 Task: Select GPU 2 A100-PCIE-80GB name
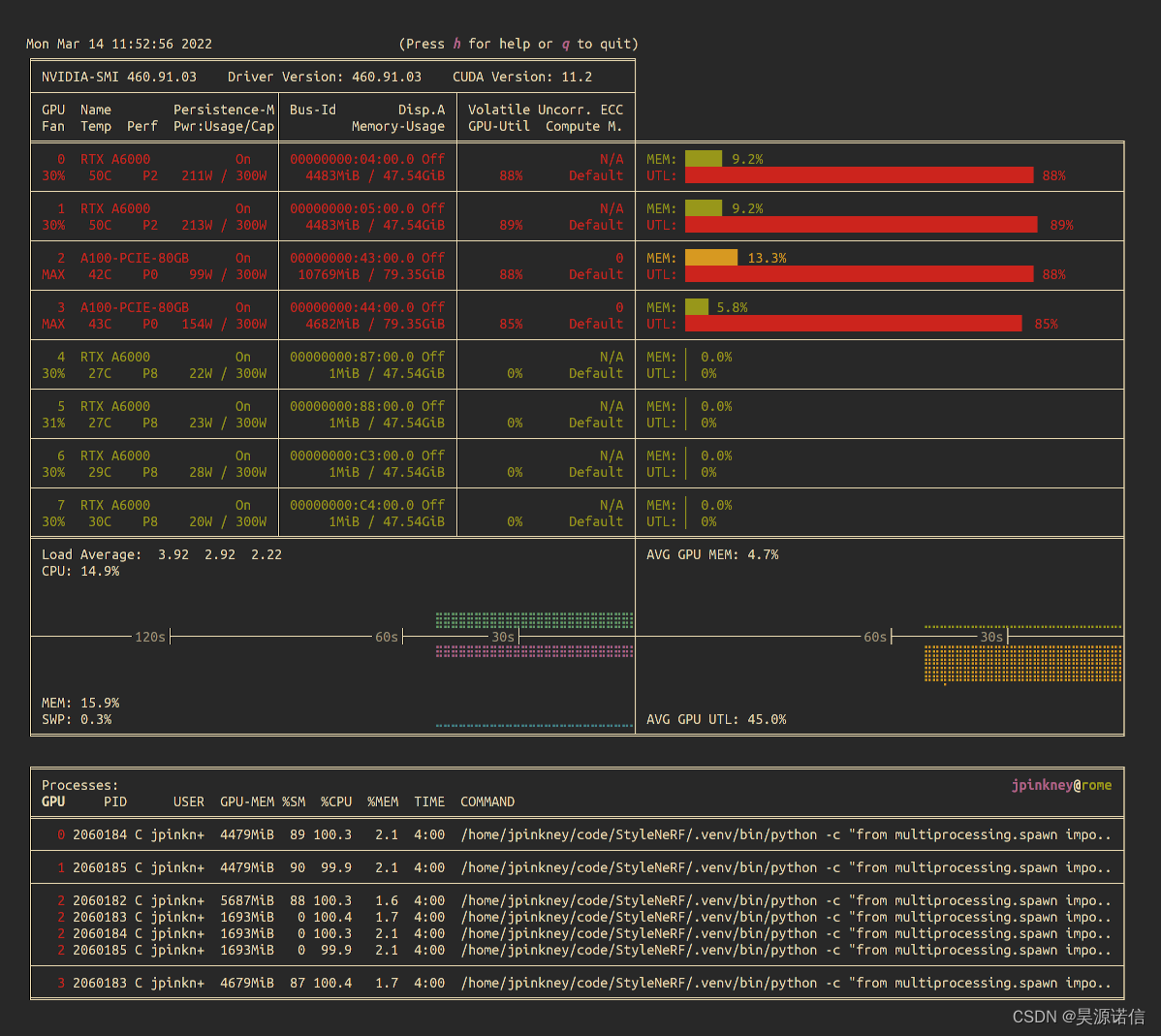pos(135,259)
